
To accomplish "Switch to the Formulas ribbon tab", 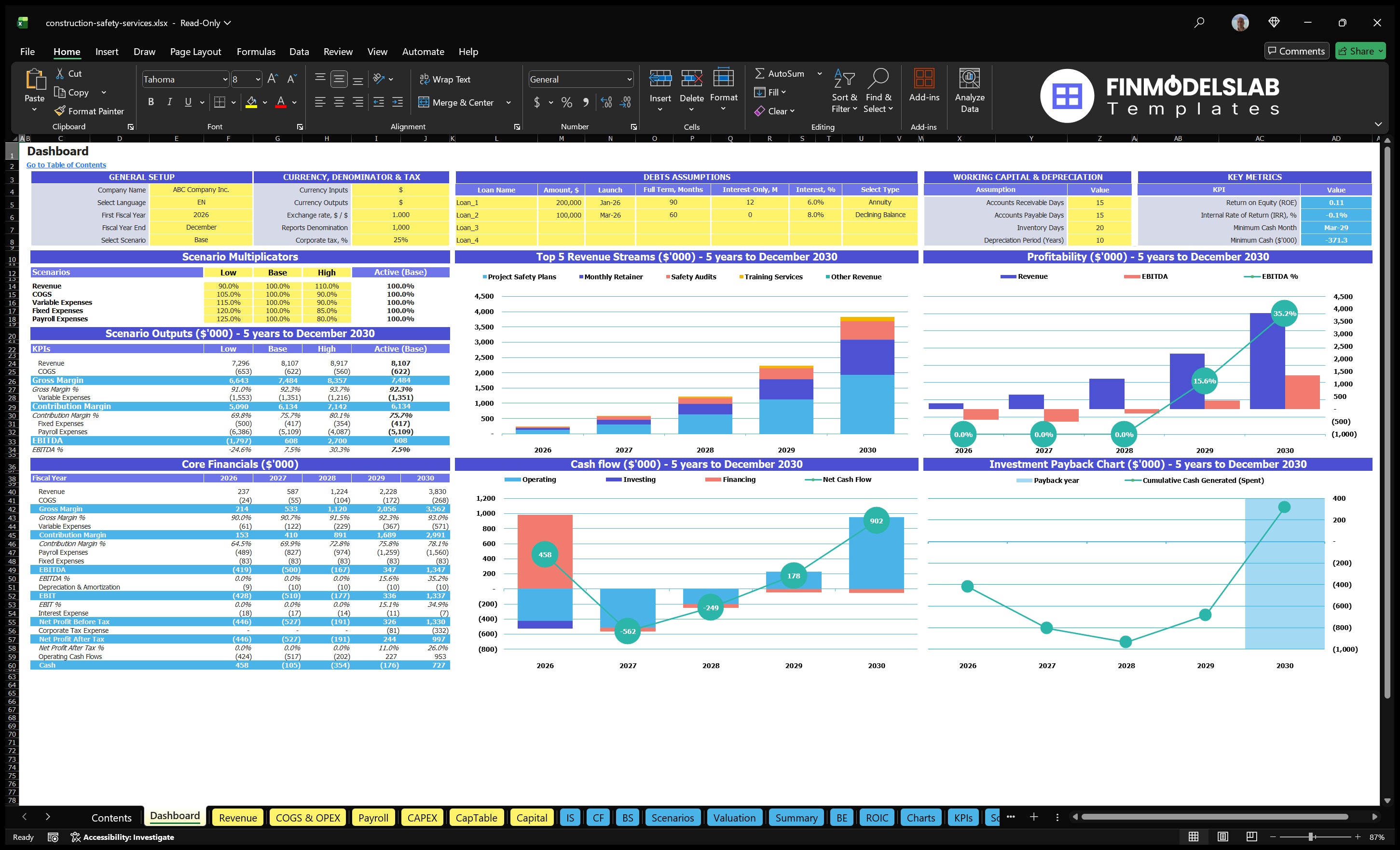I will pyautogui.click(x=256, y=51).
